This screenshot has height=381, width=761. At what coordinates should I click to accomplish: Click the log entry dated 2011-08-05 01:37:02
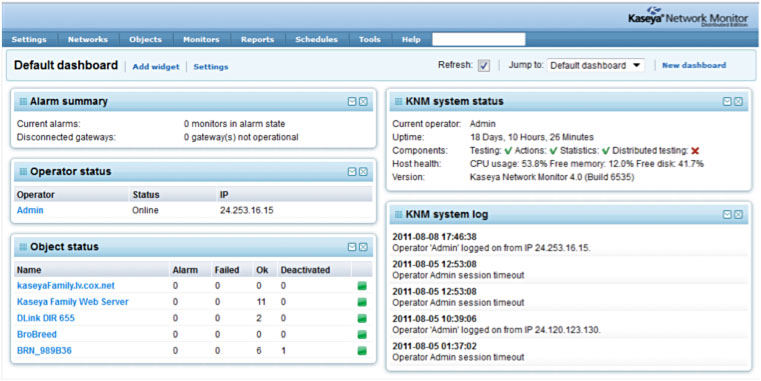[569, 351]
